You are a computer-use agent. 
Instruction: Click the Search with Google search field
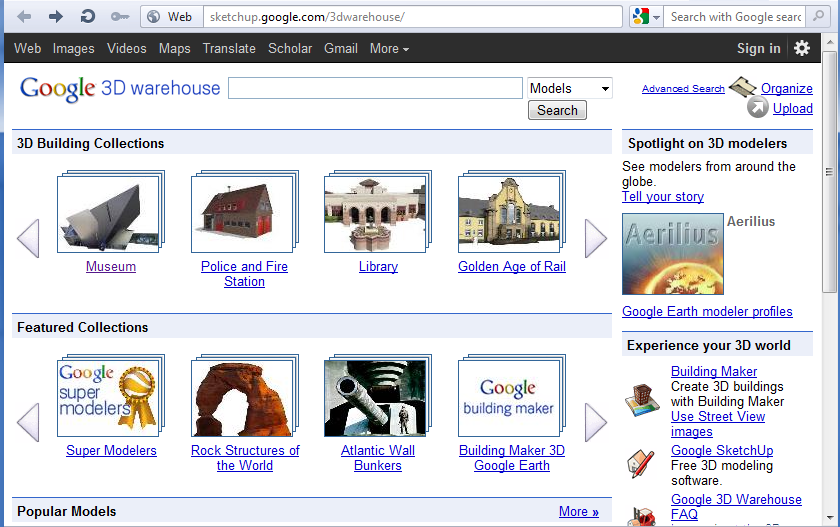coord(736,17)
